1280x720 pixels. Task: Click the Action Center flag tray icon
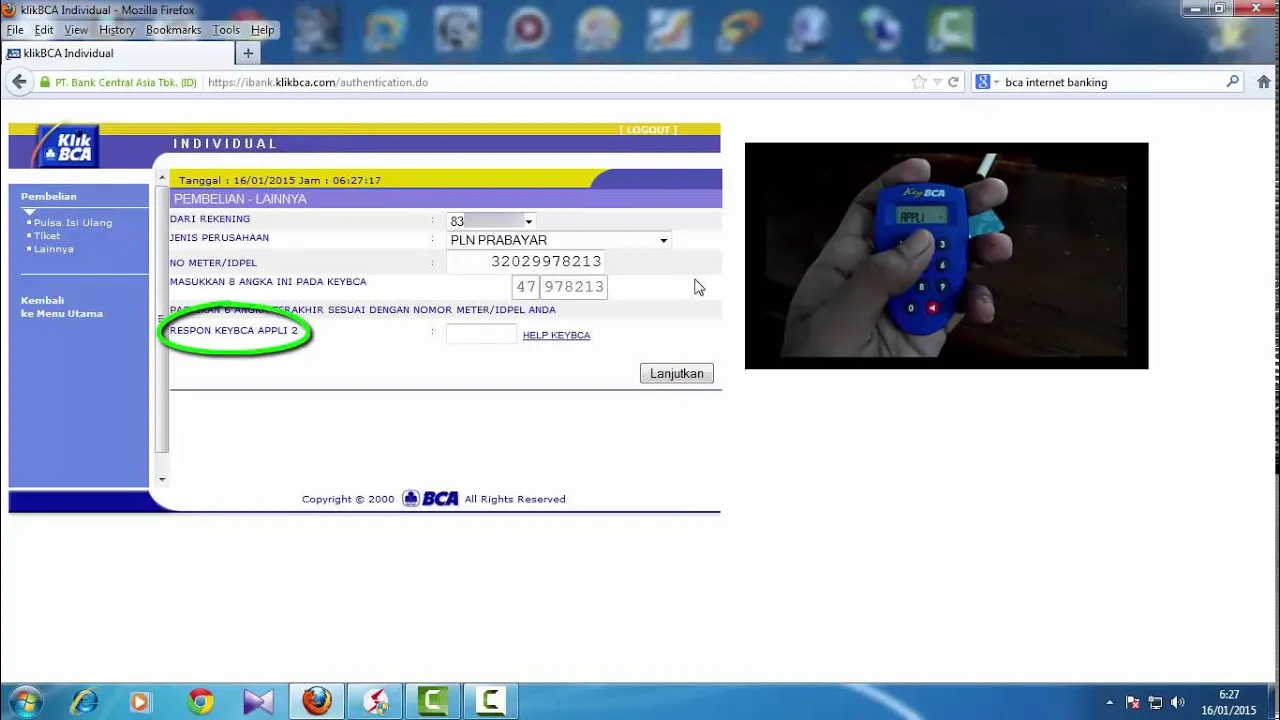coord(1133,703)
